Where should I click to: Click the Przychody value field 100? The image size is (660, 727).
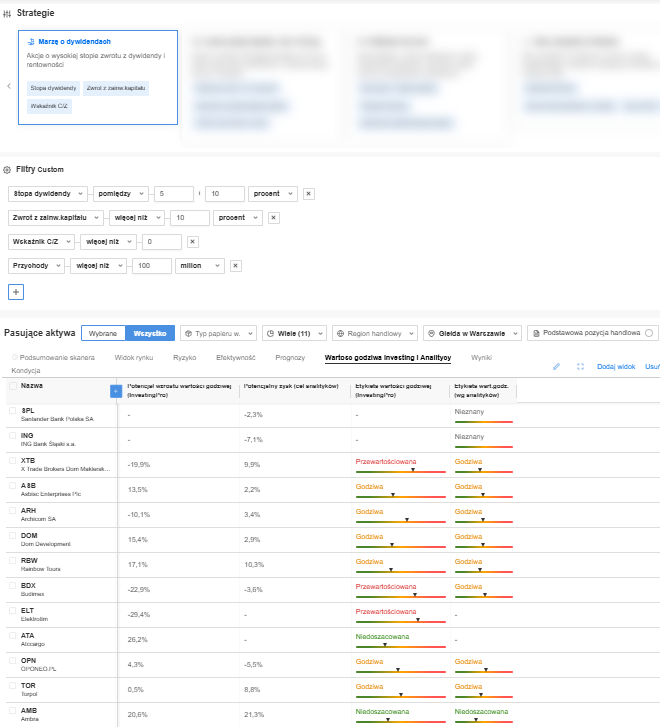(152, 266)
